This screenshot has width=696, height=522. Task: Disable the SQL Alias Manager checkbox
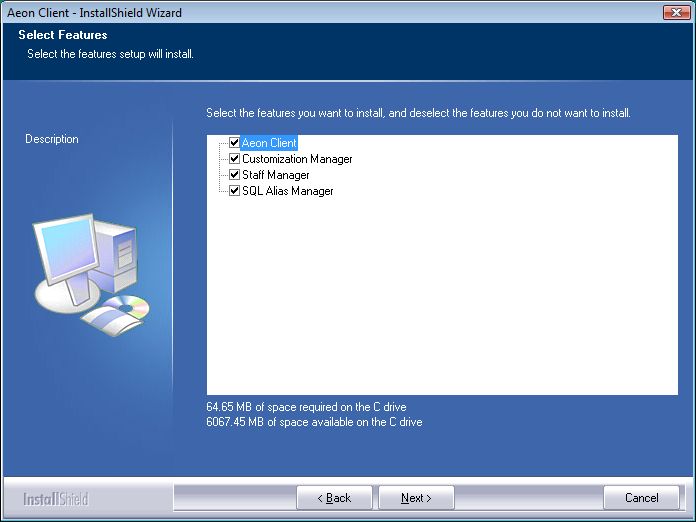pyautogui.click(x=234, y=191)
